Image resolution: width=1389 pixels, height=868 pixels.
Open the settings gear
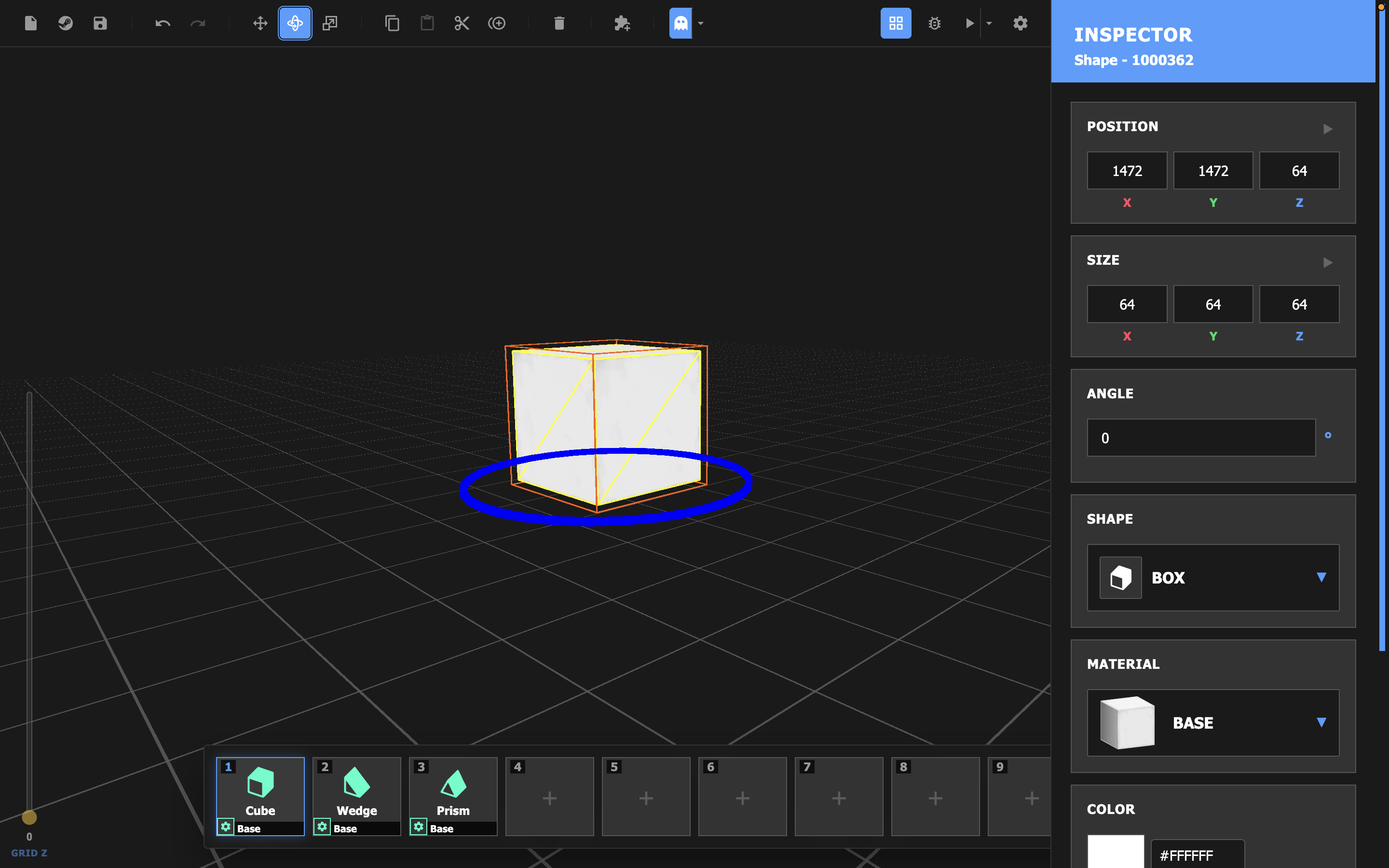click(x=1020, y=23)
